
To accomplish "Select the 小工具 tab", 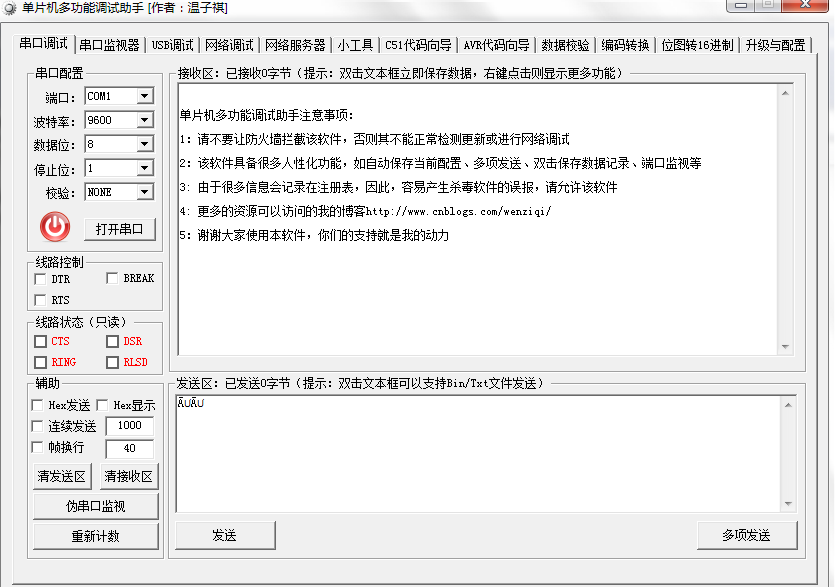I will click(x=355, y=45).
